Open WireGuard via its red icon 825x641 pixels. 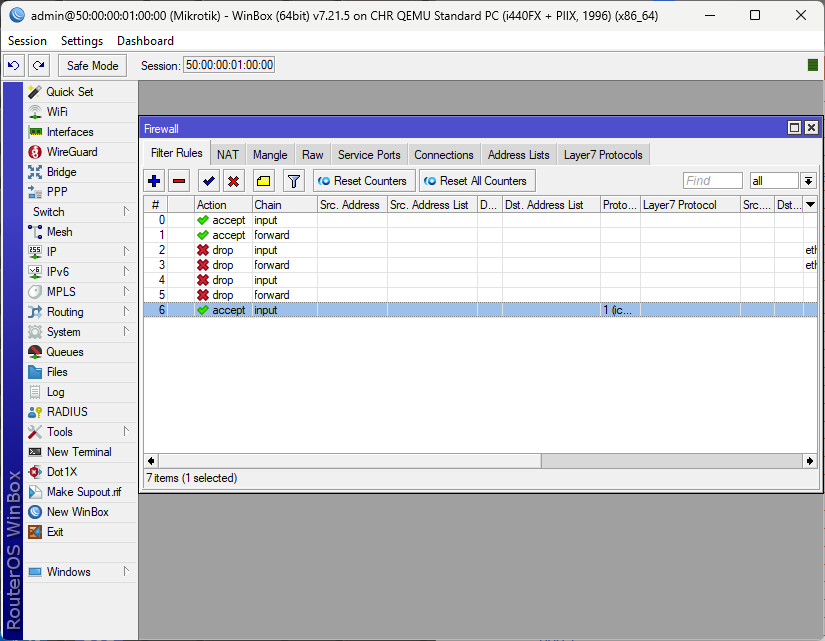[35, 152]
